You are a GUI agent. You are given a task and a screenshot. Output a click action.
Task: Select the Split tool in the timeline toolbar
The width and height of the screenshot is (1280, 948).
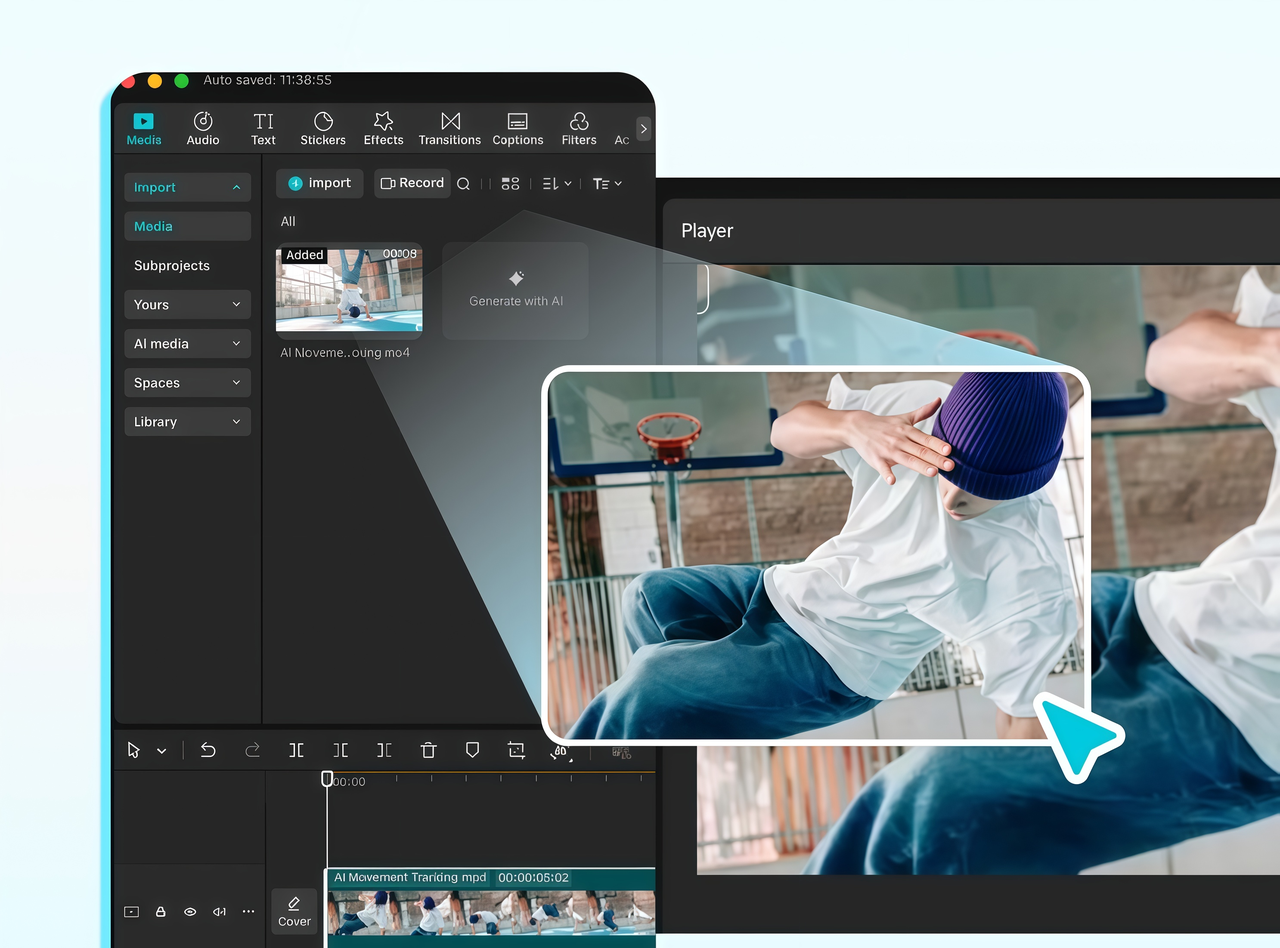click(x=296, y=750)
